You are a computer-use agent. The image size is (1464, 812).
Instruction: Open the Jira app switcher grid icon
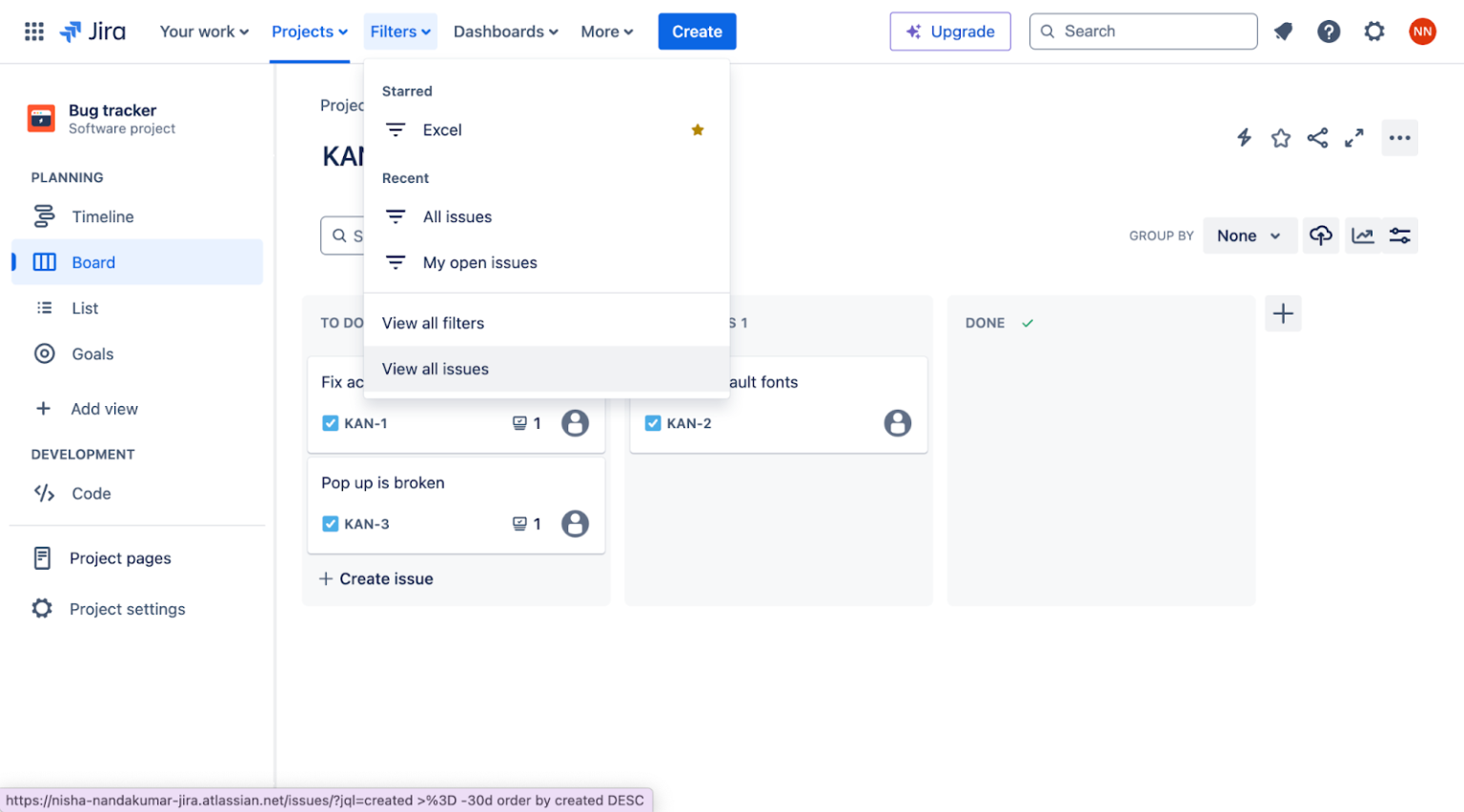[33, 30]
